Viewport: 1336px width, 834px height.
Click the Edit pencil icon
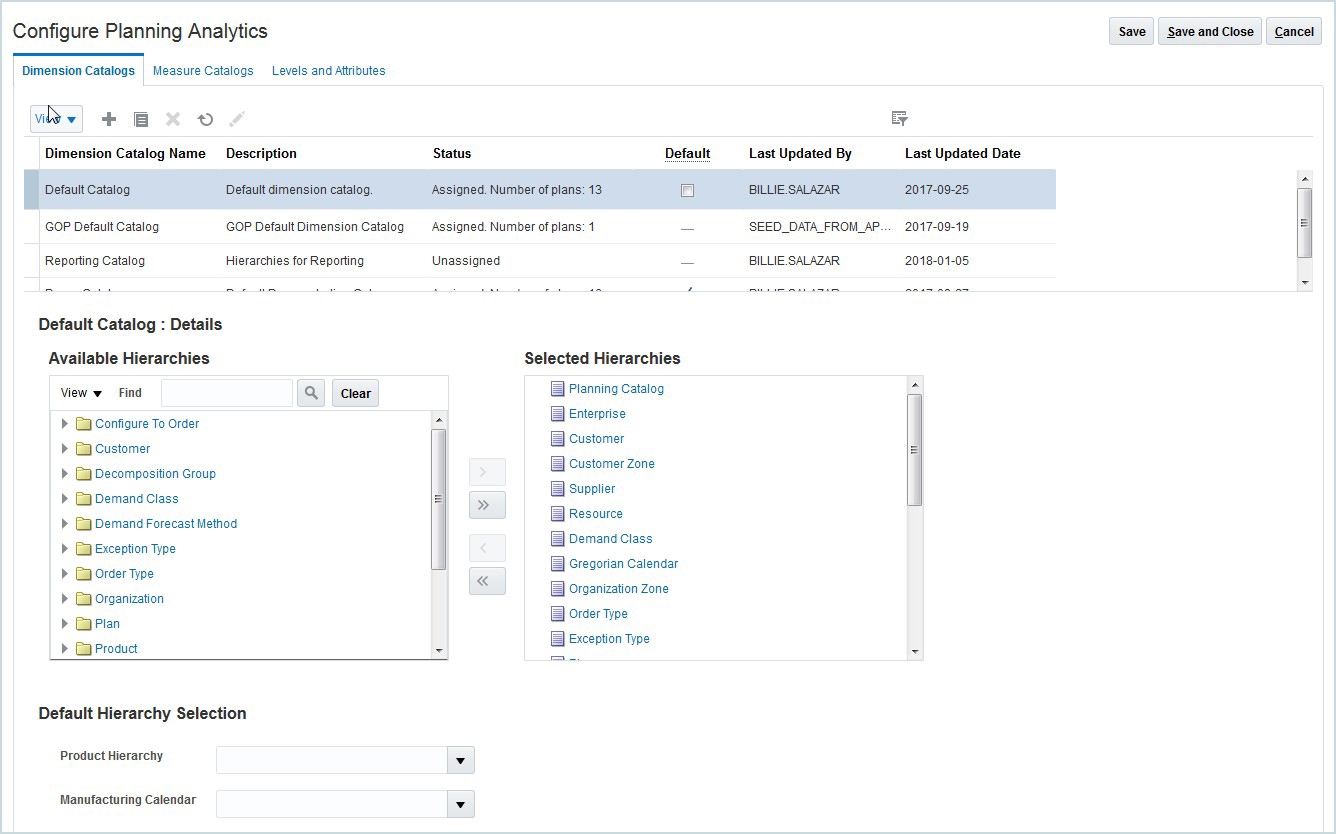[x=237, y=119]
